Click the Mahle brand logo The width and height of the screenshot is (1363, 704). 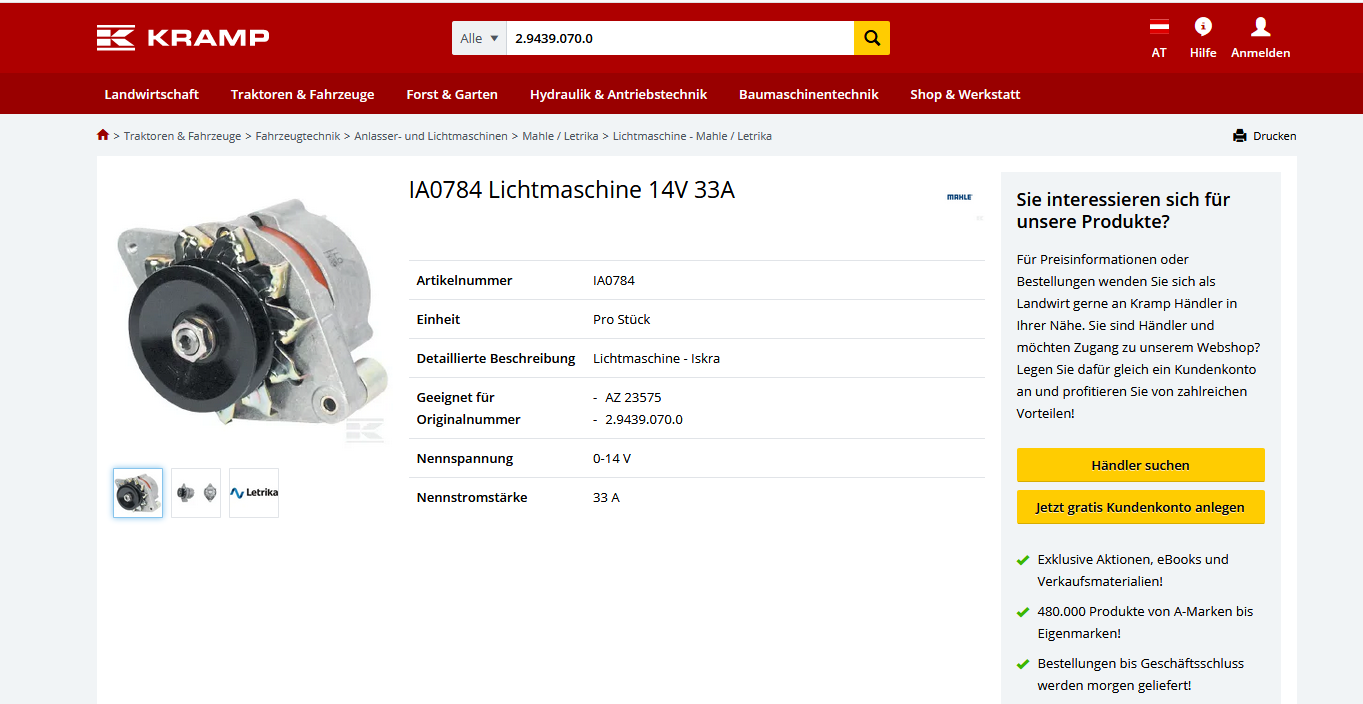coord(959,197)
